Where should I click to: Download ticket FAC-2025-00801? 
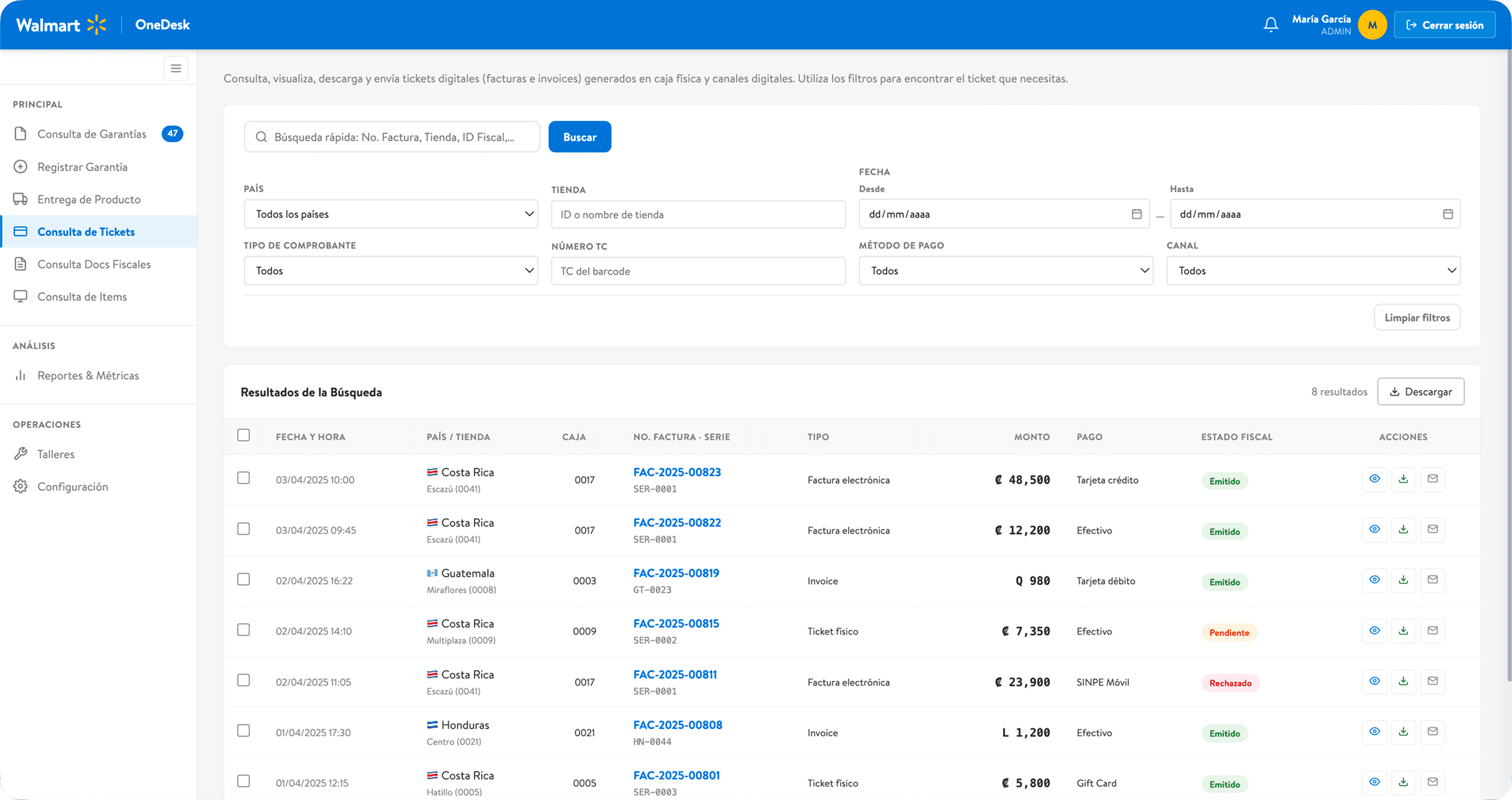click(x=1403, y=782)
